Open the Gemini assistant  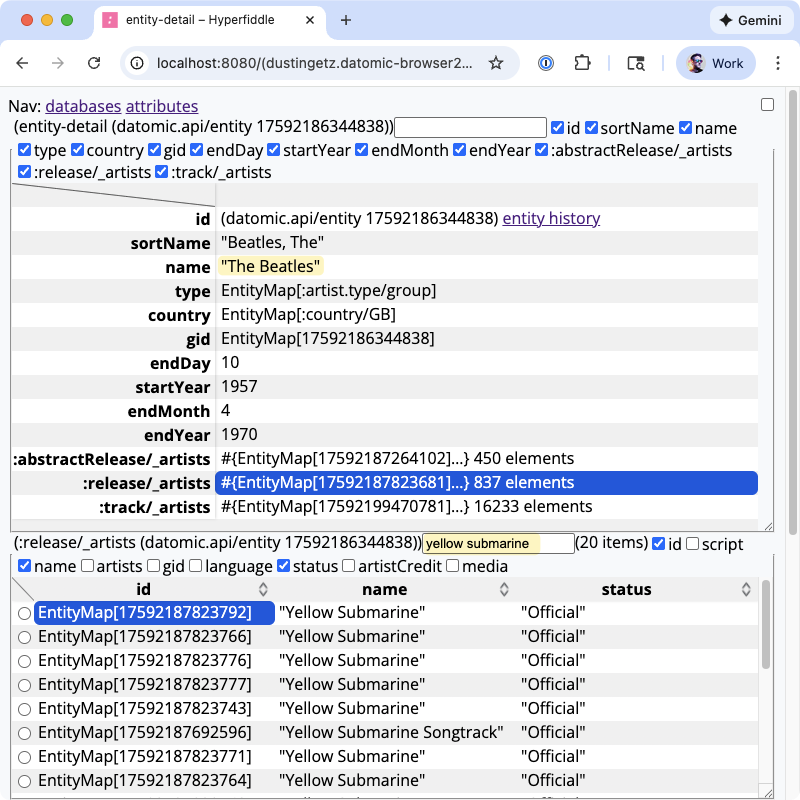(x=751, y=20)
